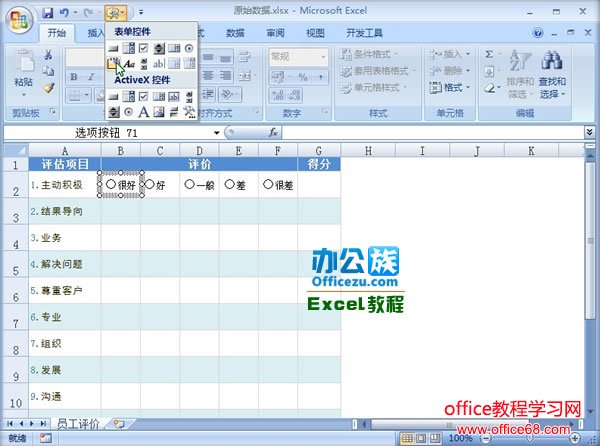Select the 一般 option button
The image size is (600, 446).
(x=199, y=185)
